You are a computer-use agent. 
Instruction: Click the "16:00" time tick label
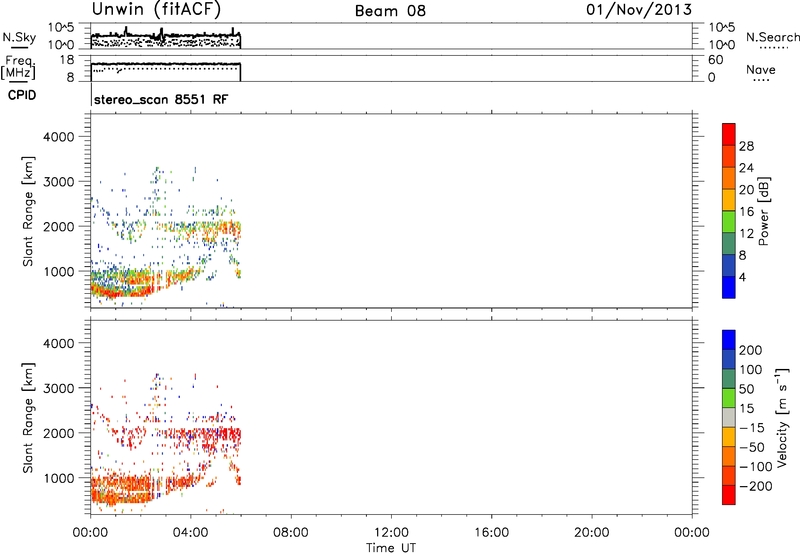(x=491, y=533)
